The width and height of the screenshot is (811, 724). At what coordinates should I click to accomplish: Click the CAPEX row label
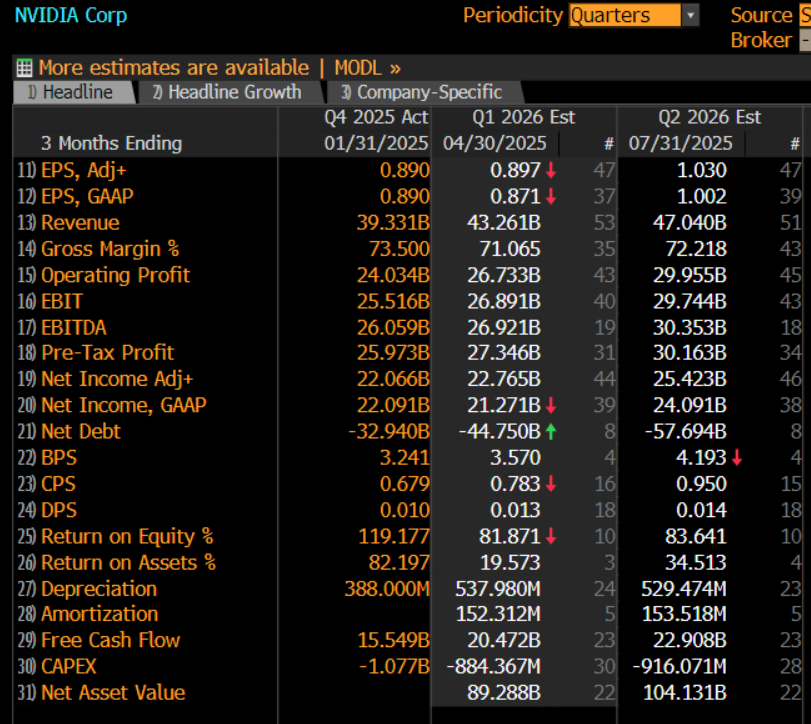pyautogui.click(x=69, y=667)
